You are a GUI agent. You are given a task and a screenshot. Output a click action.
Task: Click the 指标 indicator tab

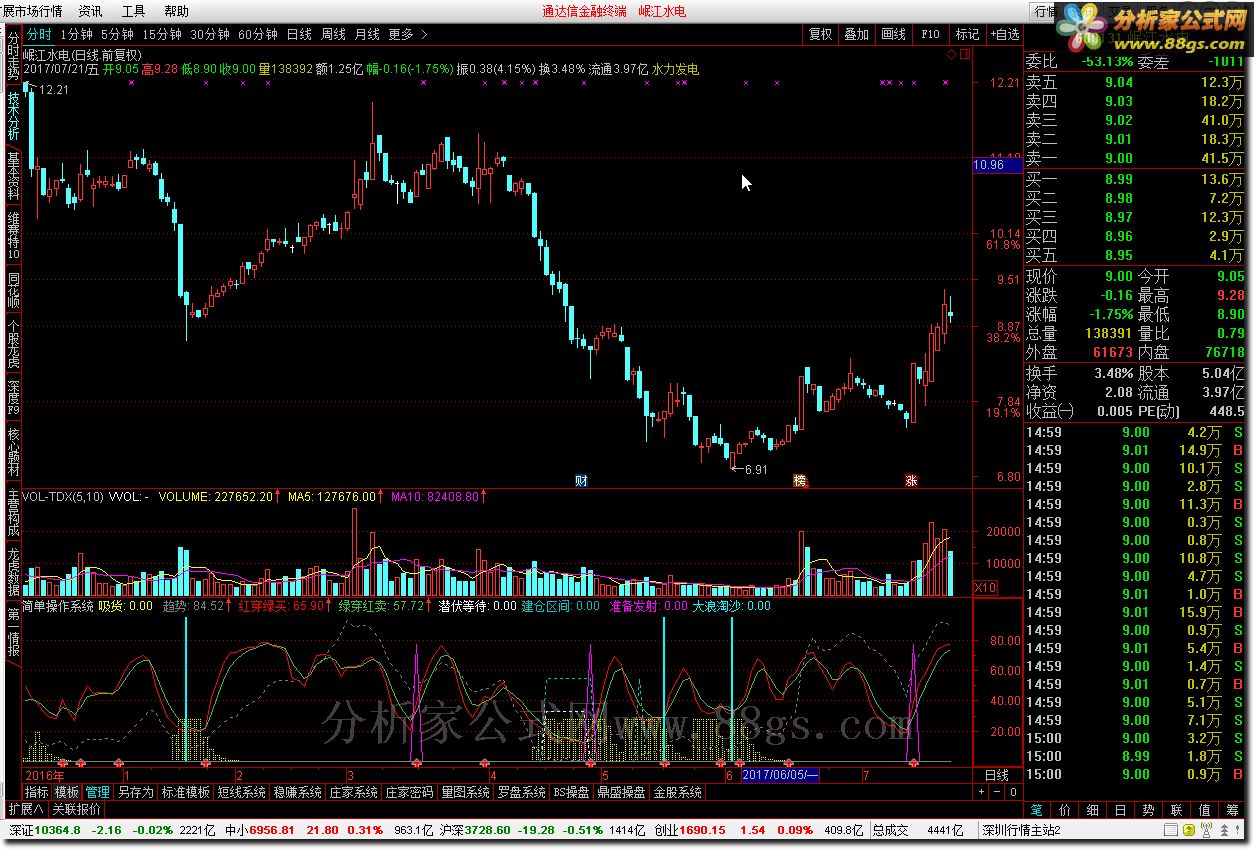(x=36, y=792)
